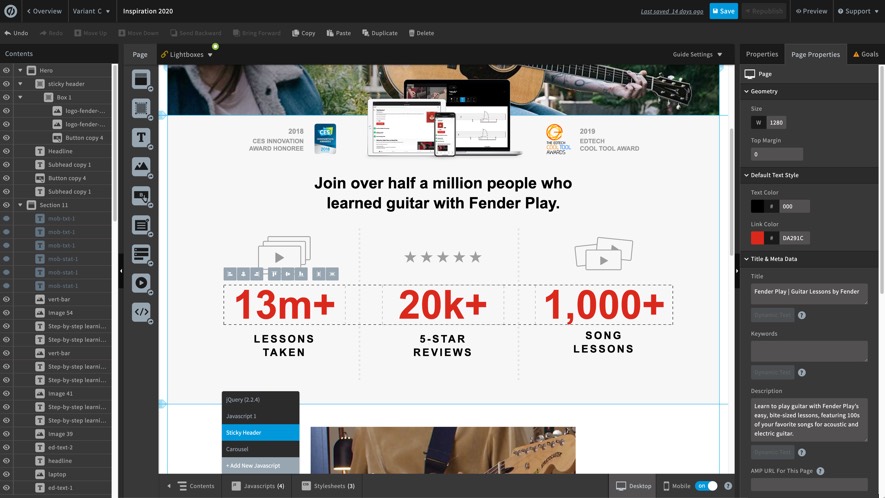
Task: Switch to the Goals tab
Action: [865, 54]
